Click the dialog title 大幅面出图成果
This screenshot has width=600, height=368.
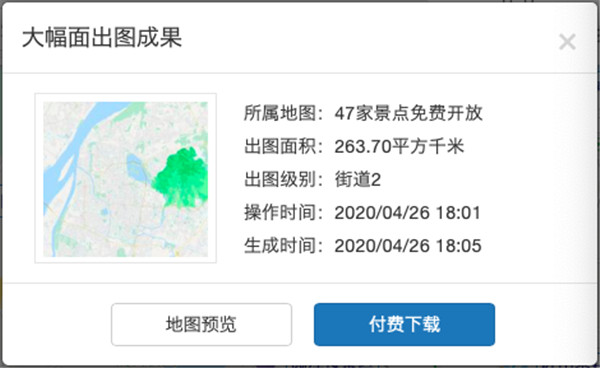(x=102, y=37)
